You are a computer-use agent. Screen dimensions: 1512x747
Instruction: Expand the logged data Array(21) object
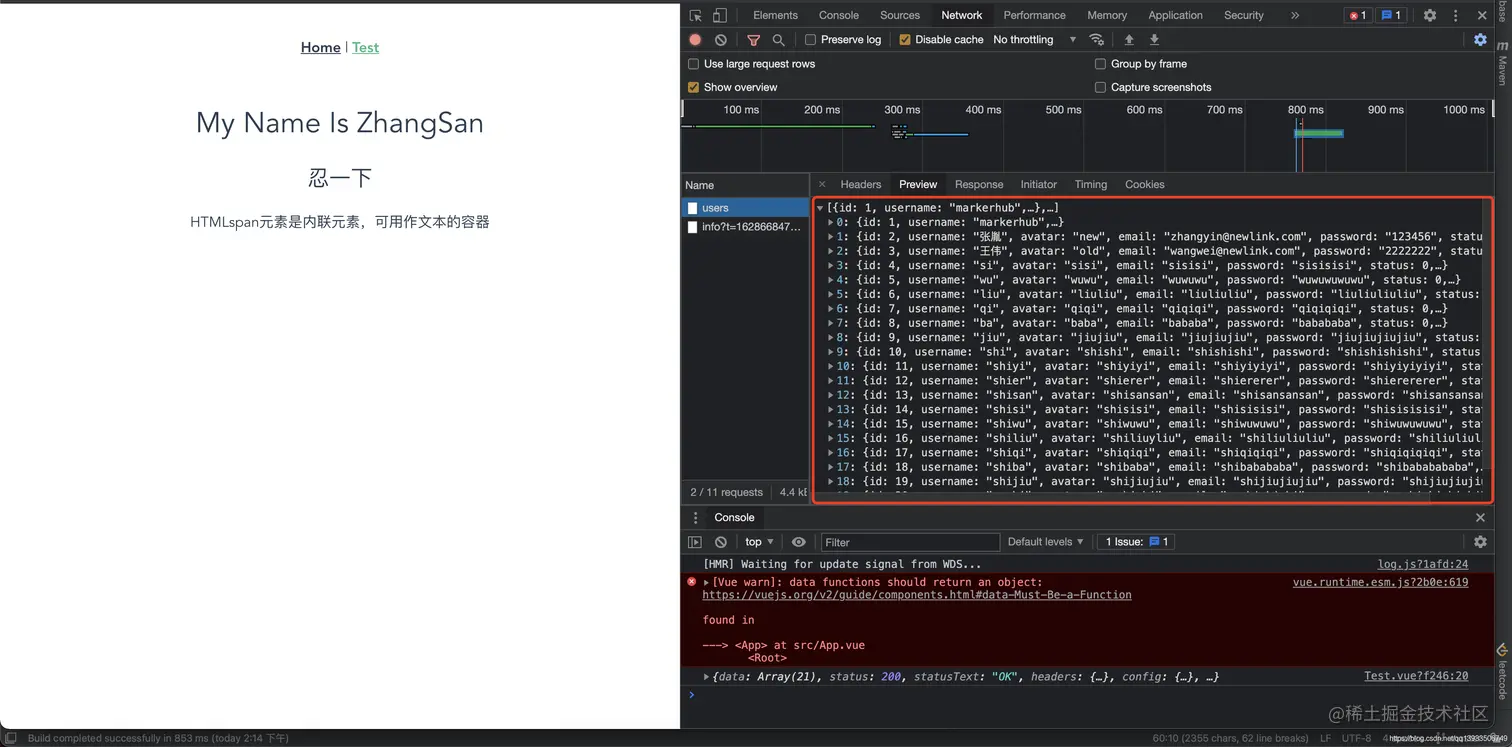click(707, 677)
